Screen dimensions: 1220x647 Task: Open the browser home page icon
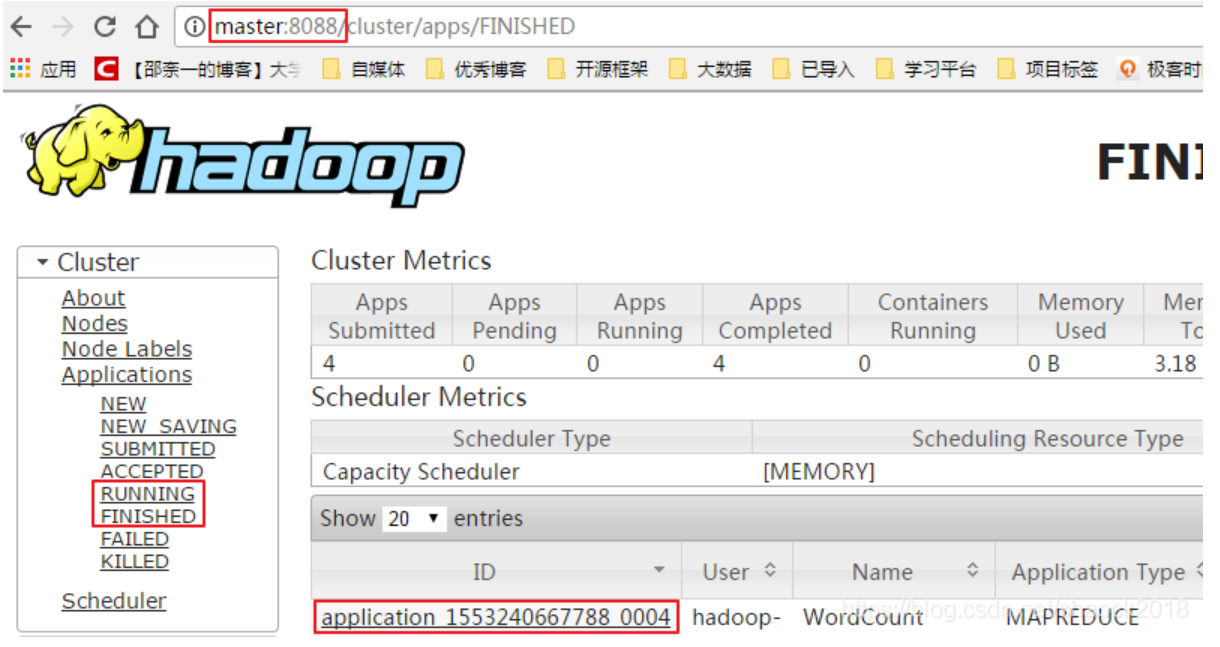click(146, 26)
